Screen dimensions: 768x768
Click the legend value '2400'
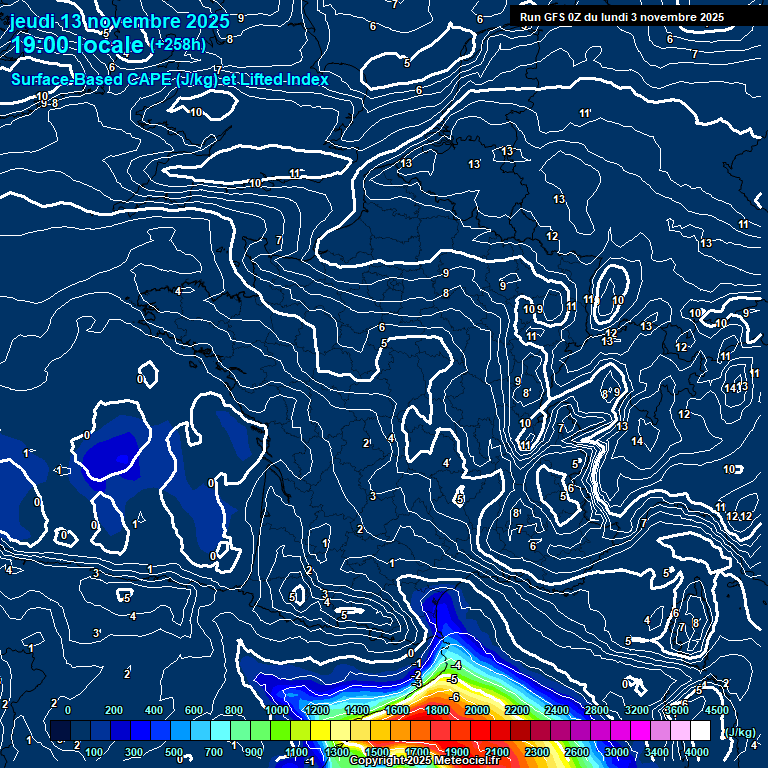557,710
